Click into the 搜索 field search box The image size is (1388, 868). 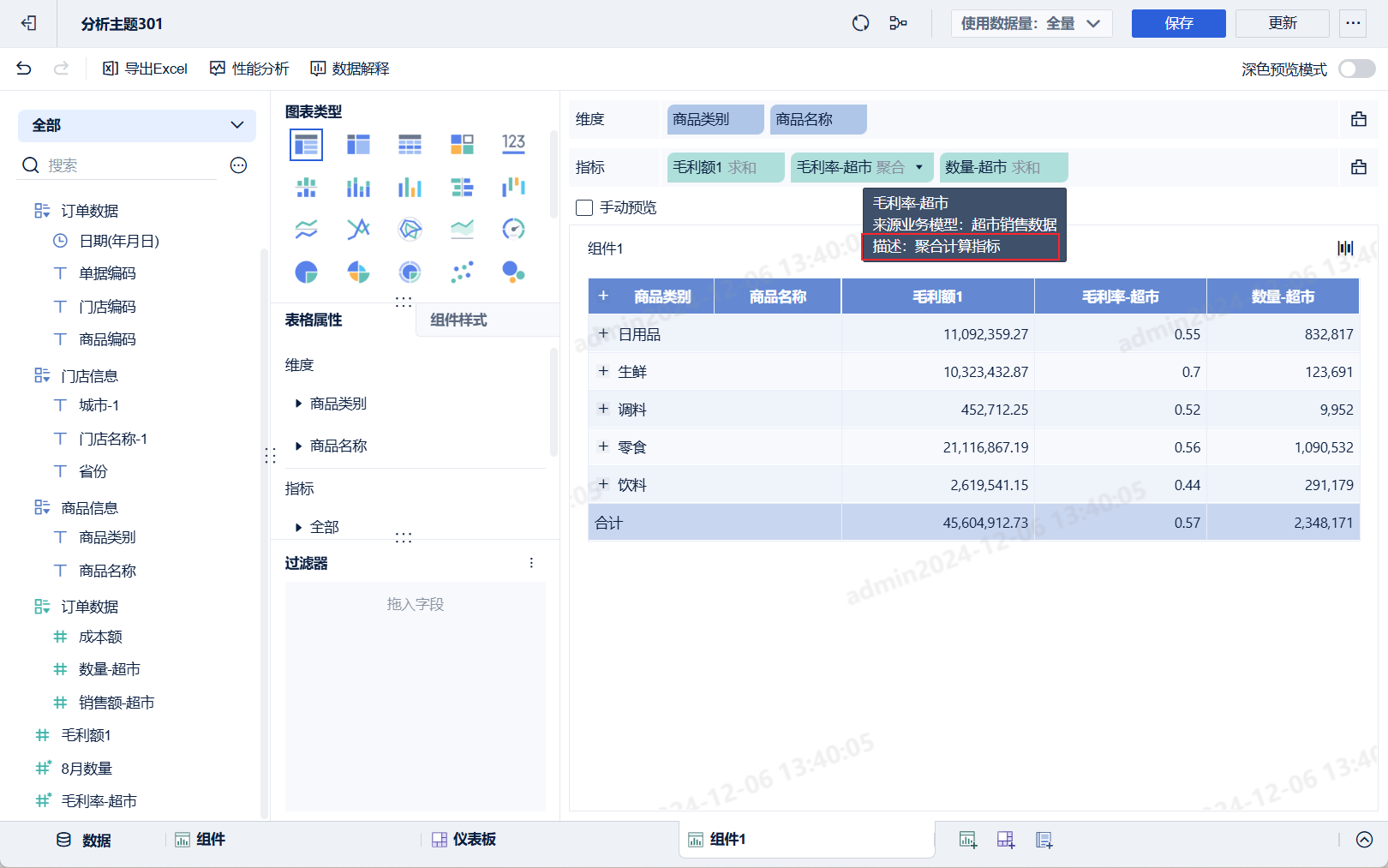coord(117,165)
